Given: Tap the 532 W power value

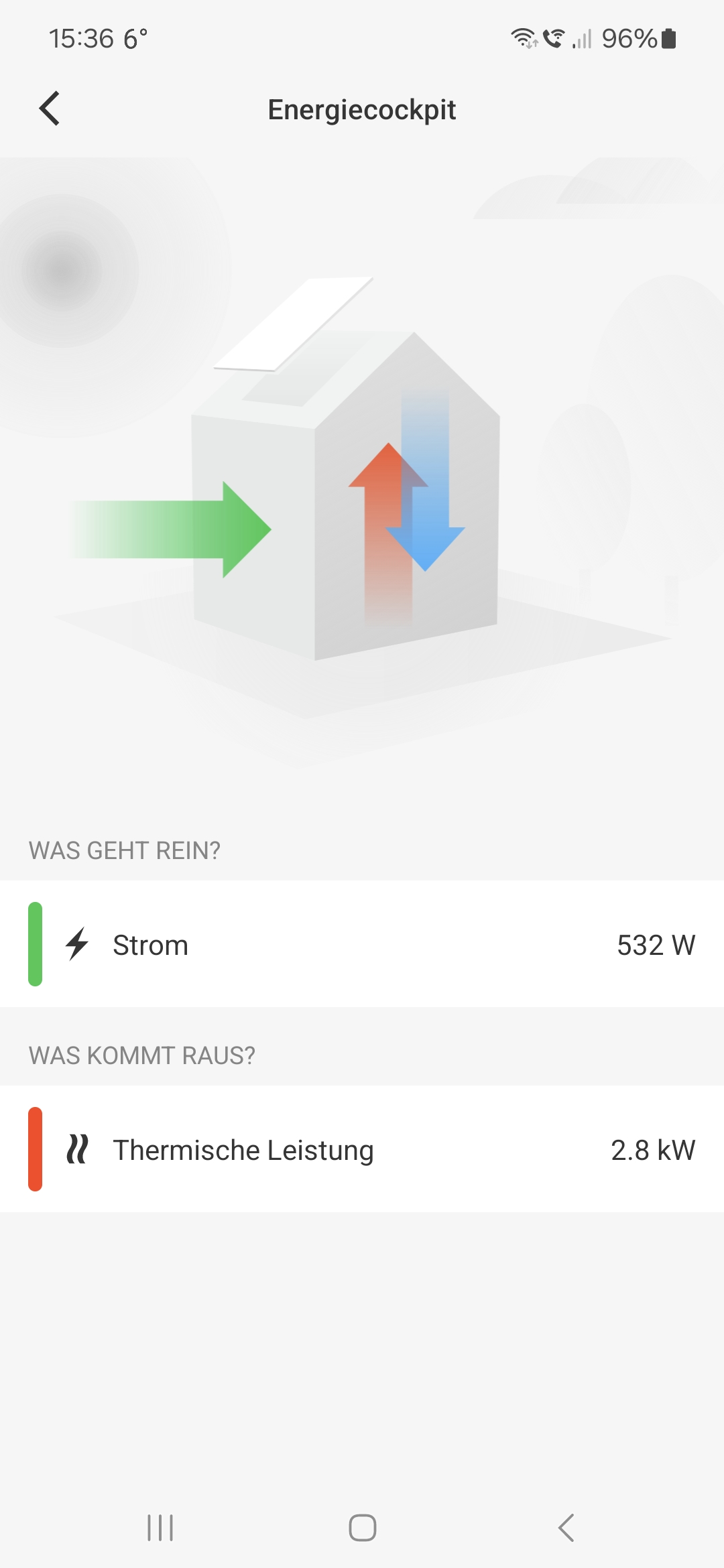Looking at the screenshot, I should pos(656,945).
